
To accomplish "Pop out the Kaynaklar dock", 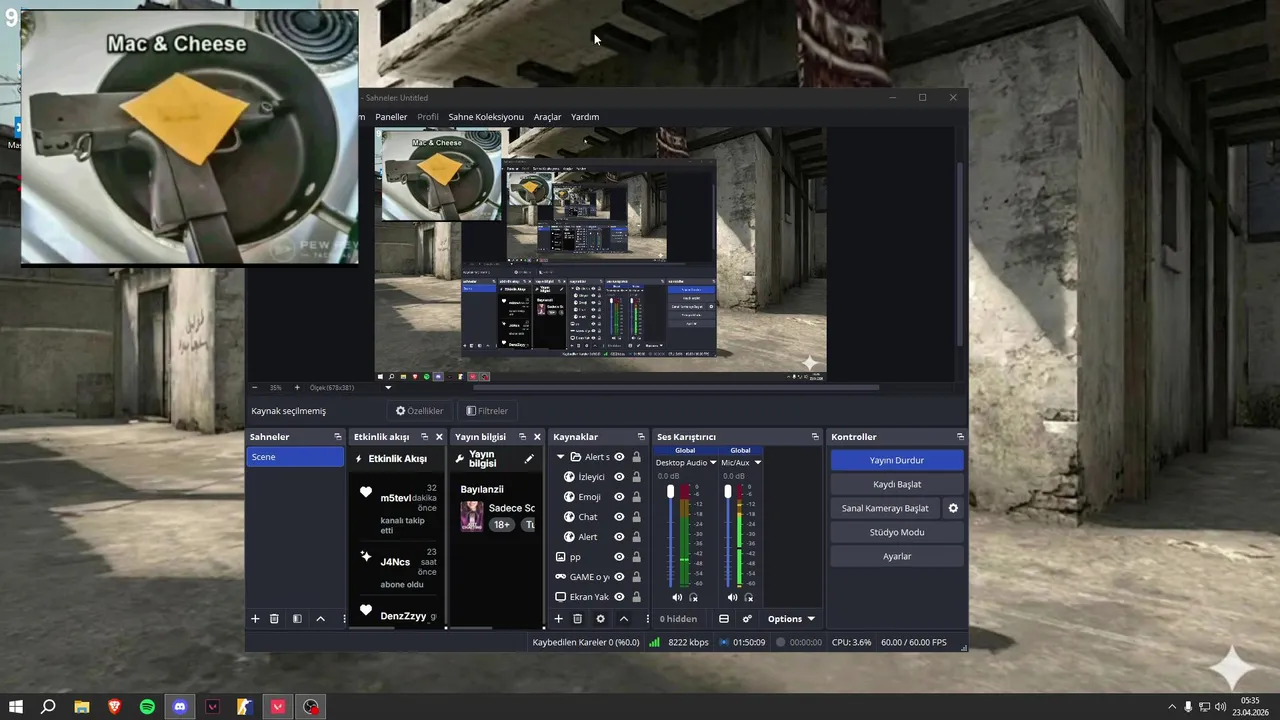I will point(641,437).
